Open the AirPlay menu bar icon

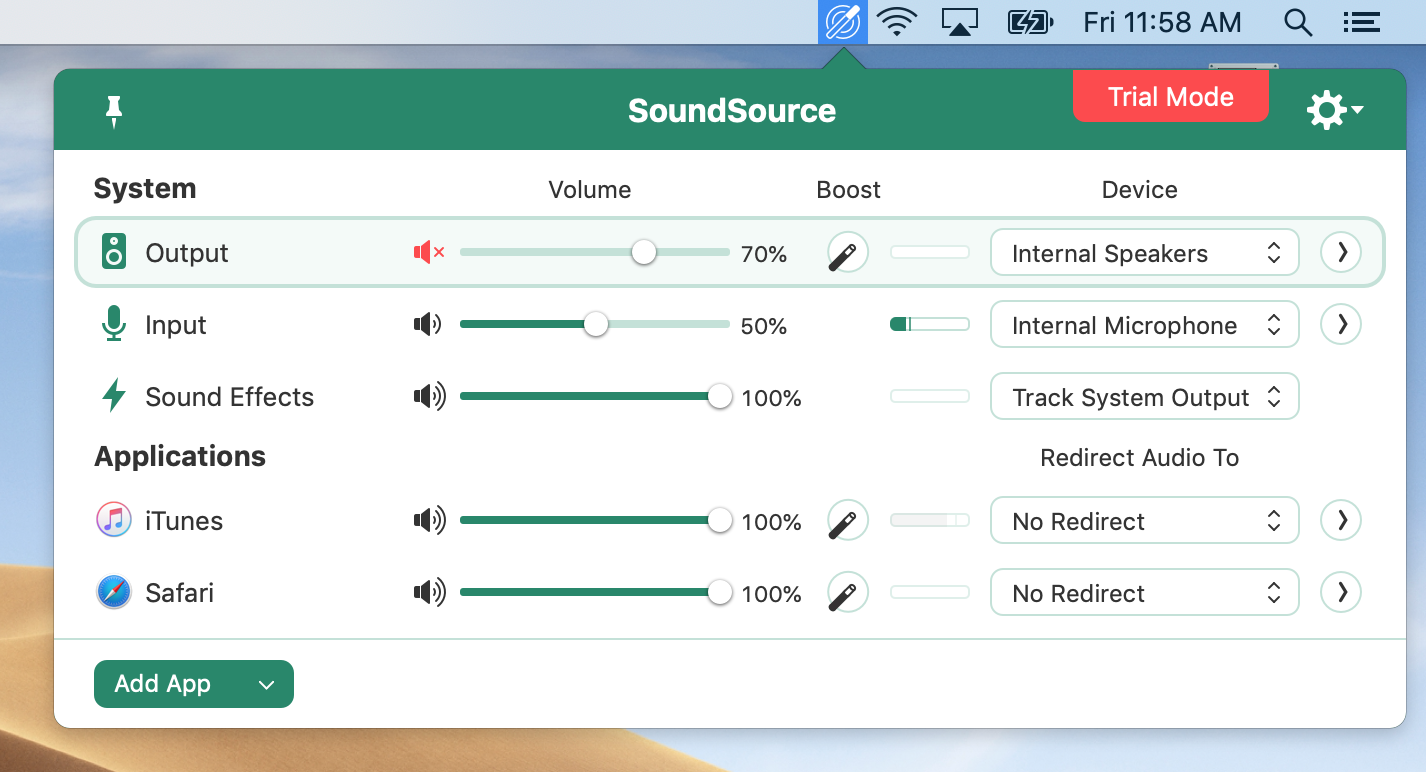[x=960, y=22]
